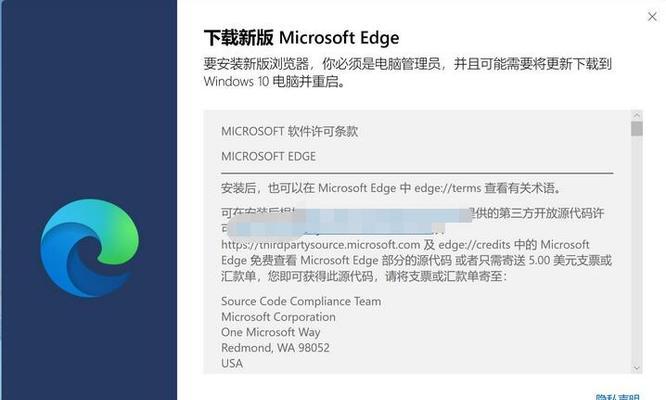Click the 下载新版 Microsoft Edge title
Viewport: 666px width, 400px height.
click(x=301, y=38)
